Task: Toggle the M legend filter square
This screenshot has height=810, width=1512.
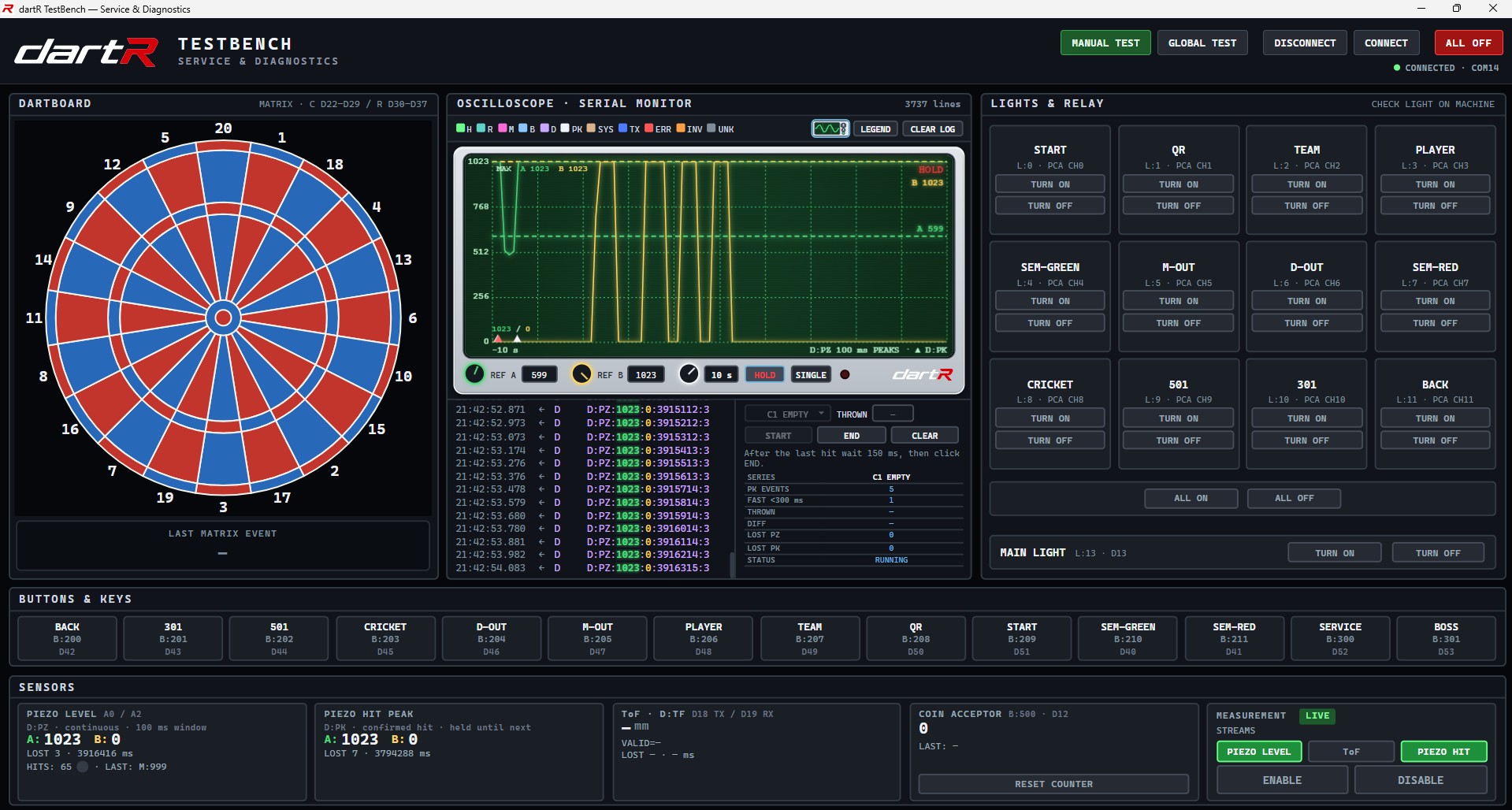Action: pos(502,128)
